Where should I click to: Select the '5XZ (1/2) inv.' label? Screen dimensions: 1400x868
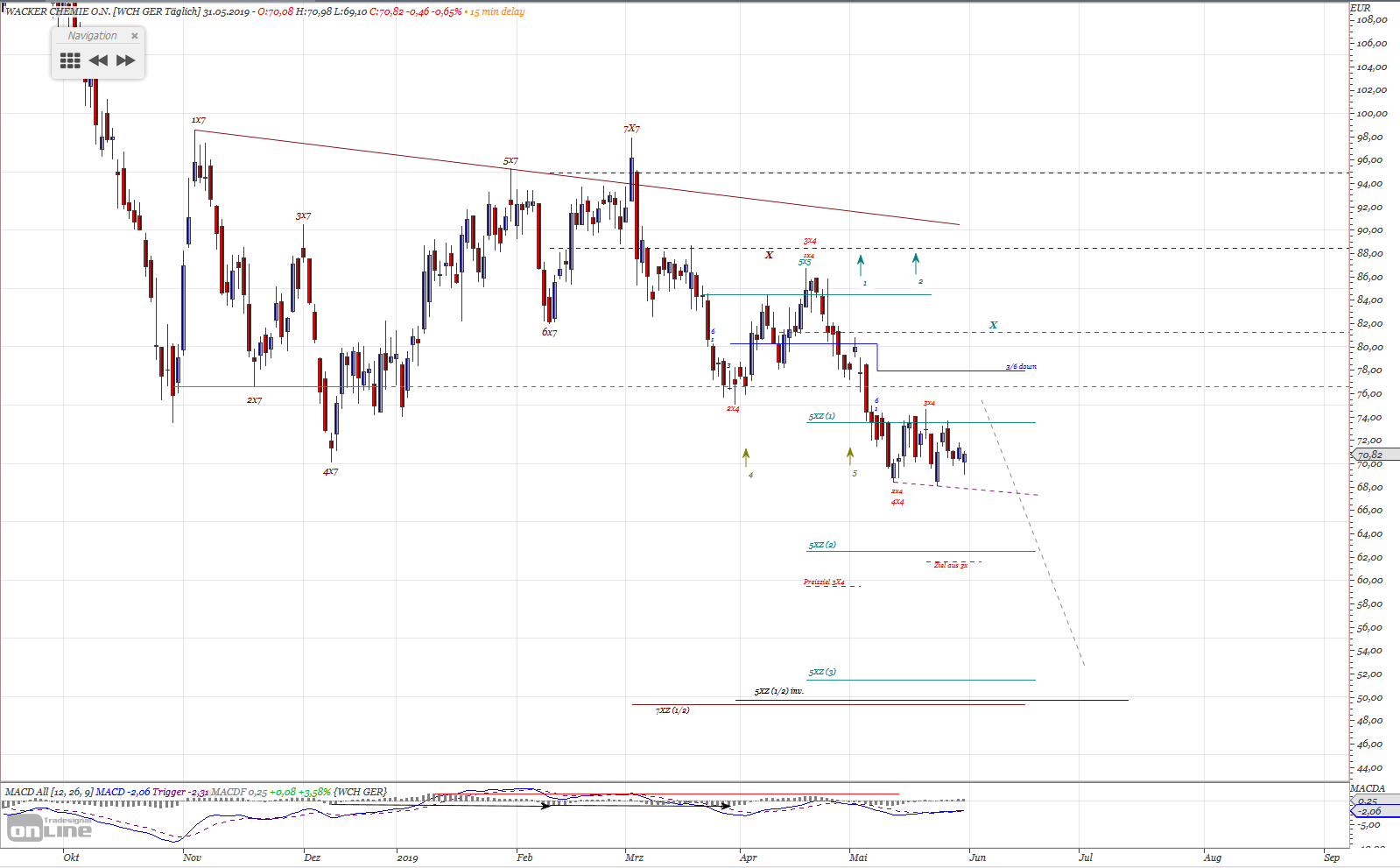coord(779,691)
